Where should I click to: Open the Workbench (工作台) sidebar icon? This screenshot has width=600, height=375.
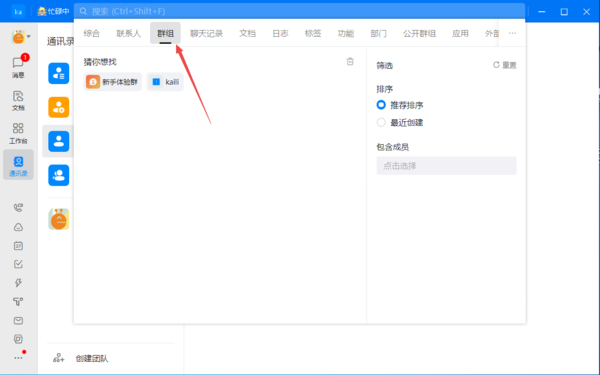[x=18, y=133]
